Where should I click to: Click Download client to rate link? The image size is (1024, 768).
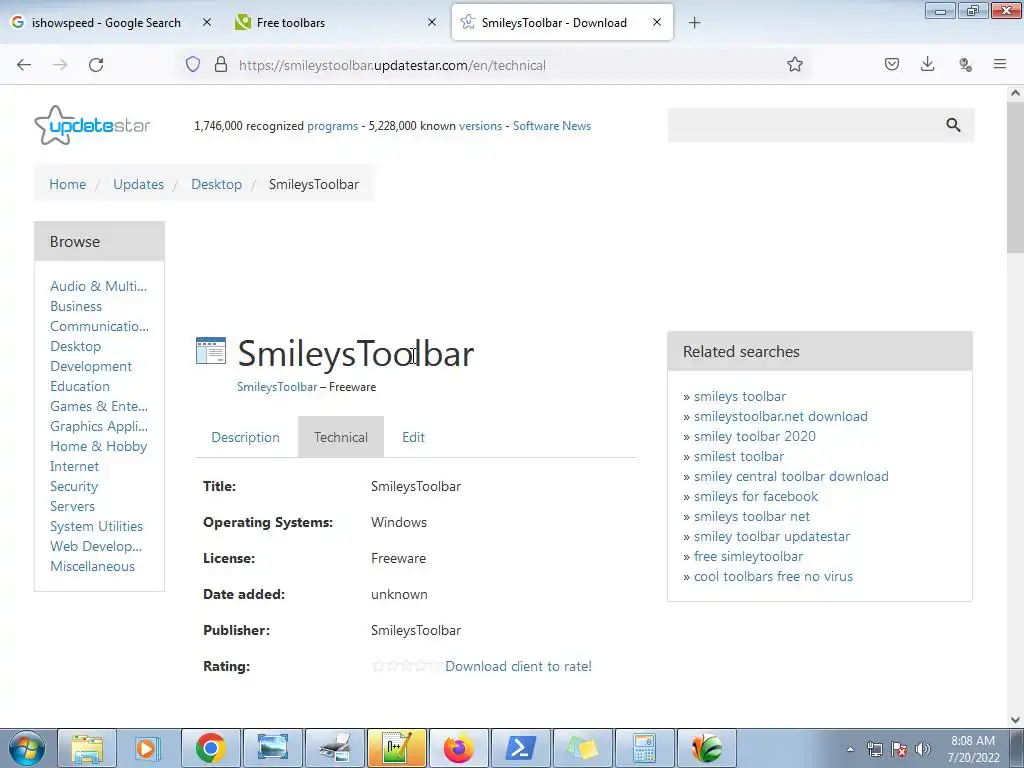point(519,666)
